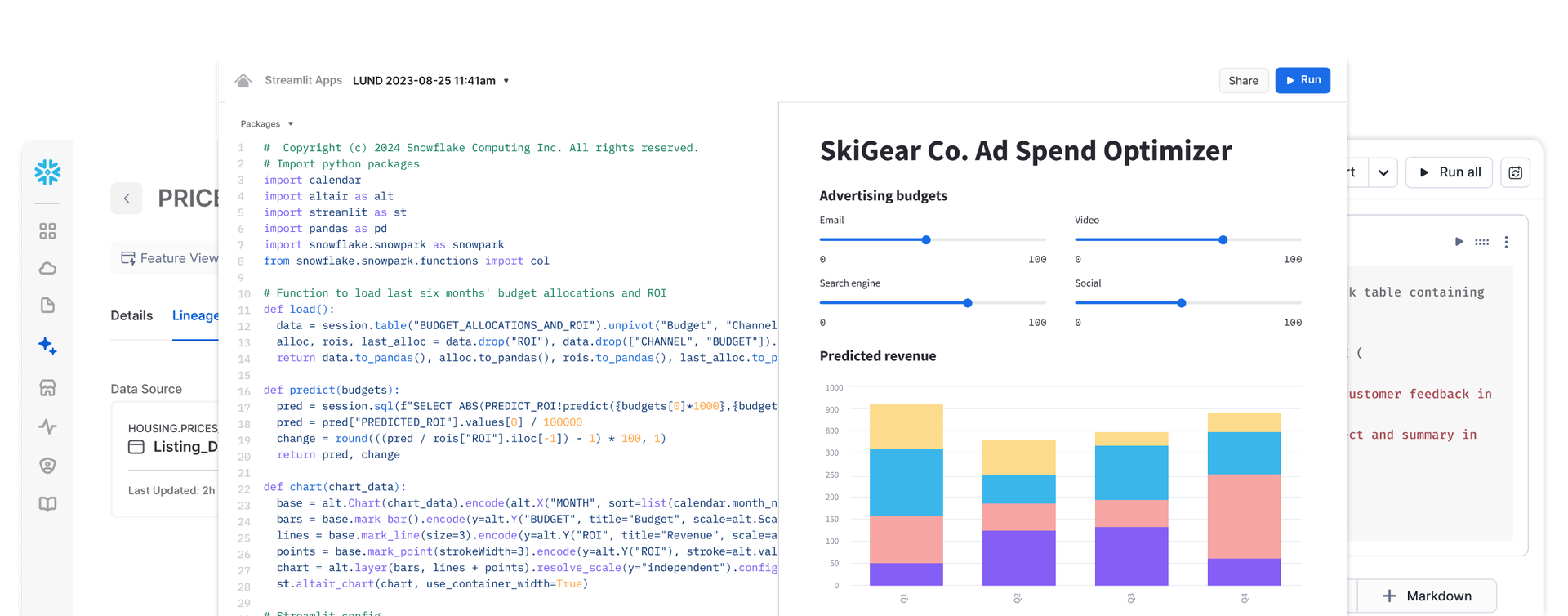Click the 'Predicted revenue' heading
The width and height of the screenshot is (1568, 616).
878,356
